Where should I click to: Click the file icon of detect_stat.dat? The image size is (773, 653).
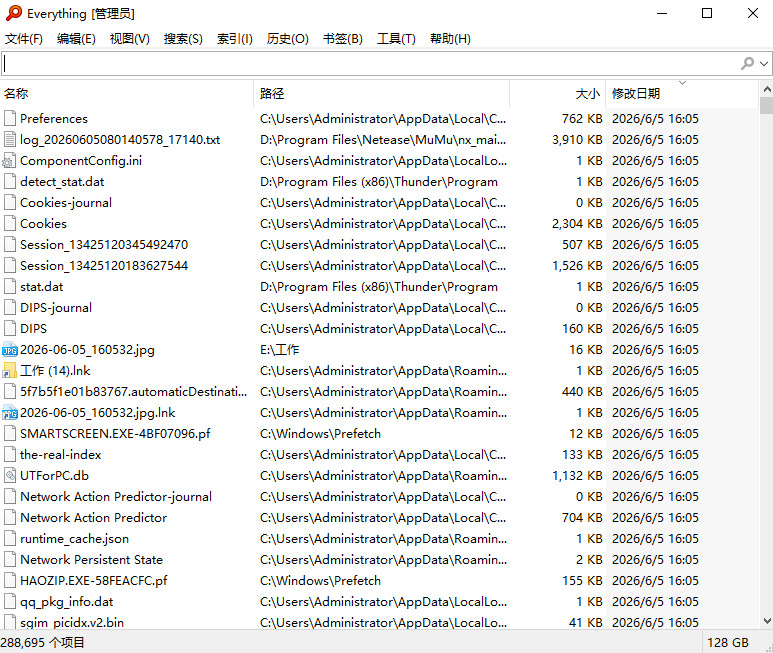10,181
